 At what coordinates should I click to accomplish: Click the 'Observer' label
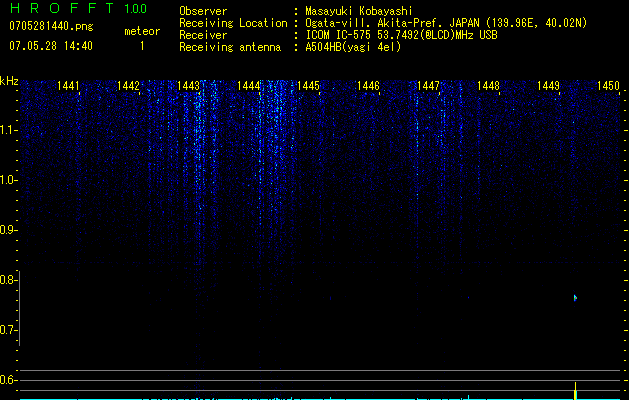pos(203,11)
